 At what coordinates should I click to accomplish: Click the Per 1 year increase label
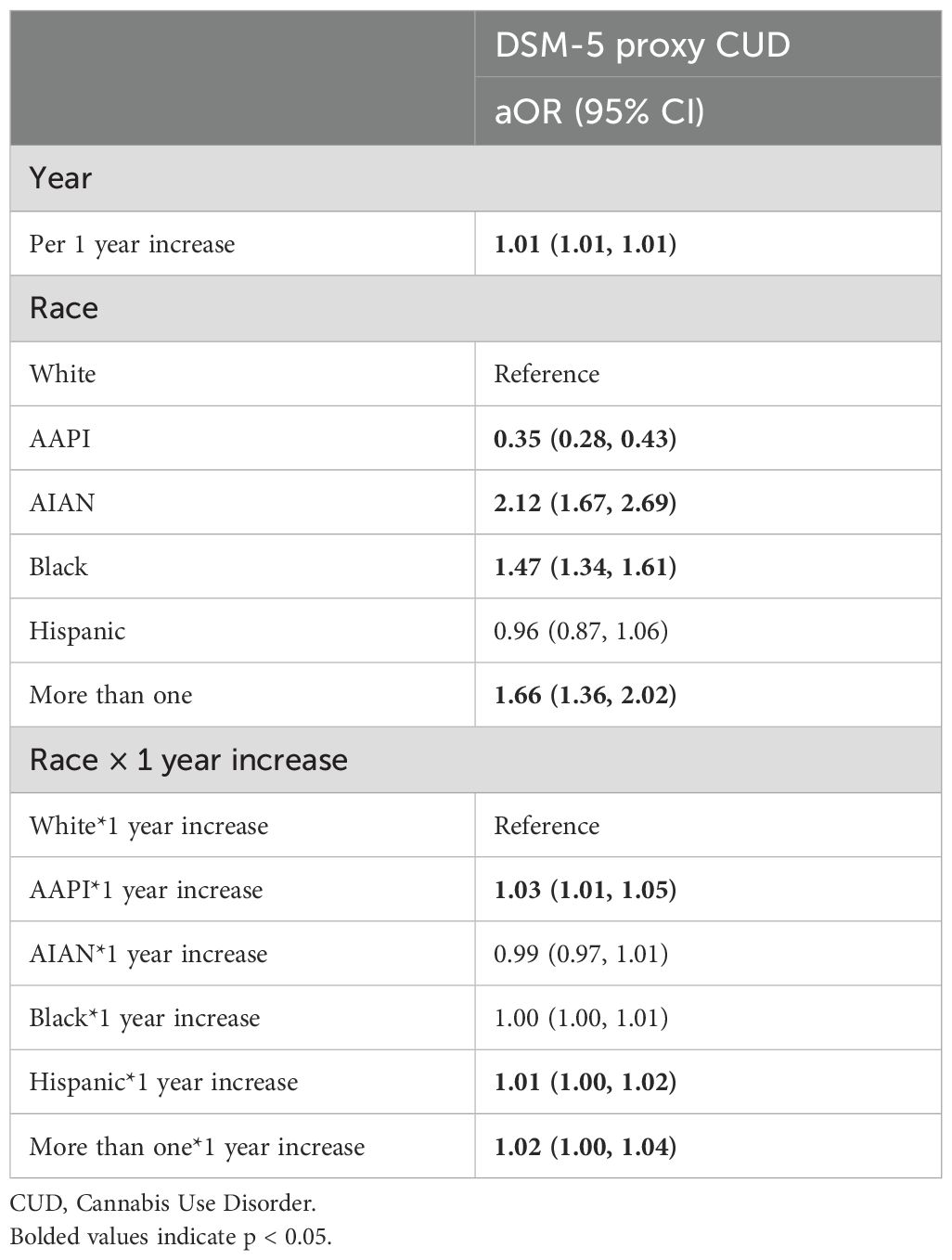coord(133,244)
